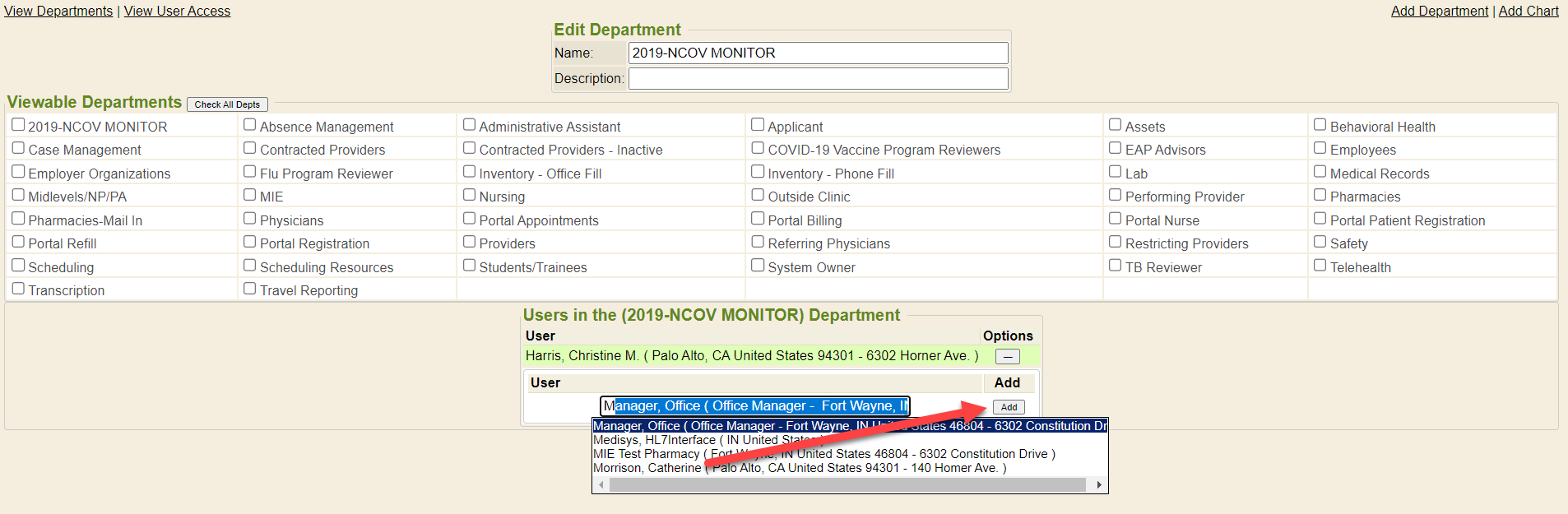Click into the Description text field
The height and width of the screenshot is (514, 1568).
(x=818, y=78)
